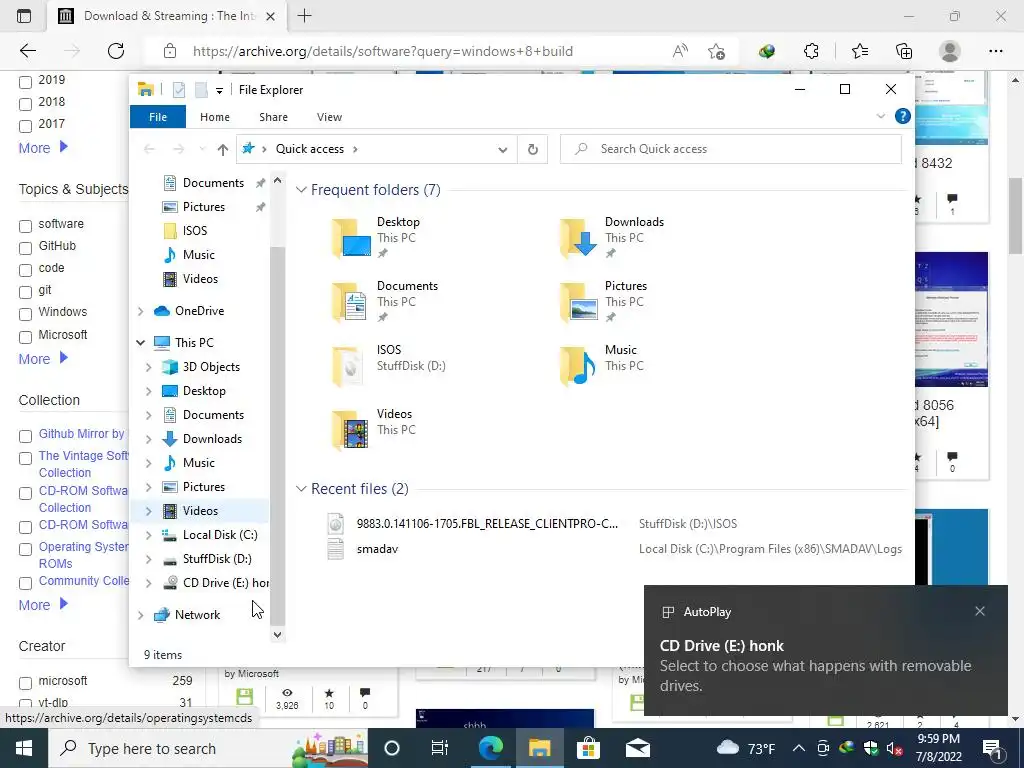Image resolution: width=1024 pixels, height=768 pixels.
Task: Open Task View on taskbar
Action: (x=440, y=748)
